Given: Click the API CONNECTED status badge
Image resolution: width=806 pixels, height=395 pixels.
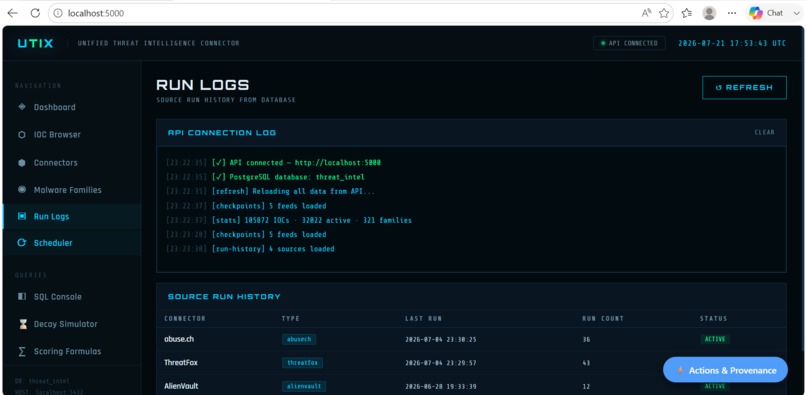Looking at the screenshot, I should [x=629, y=43].
